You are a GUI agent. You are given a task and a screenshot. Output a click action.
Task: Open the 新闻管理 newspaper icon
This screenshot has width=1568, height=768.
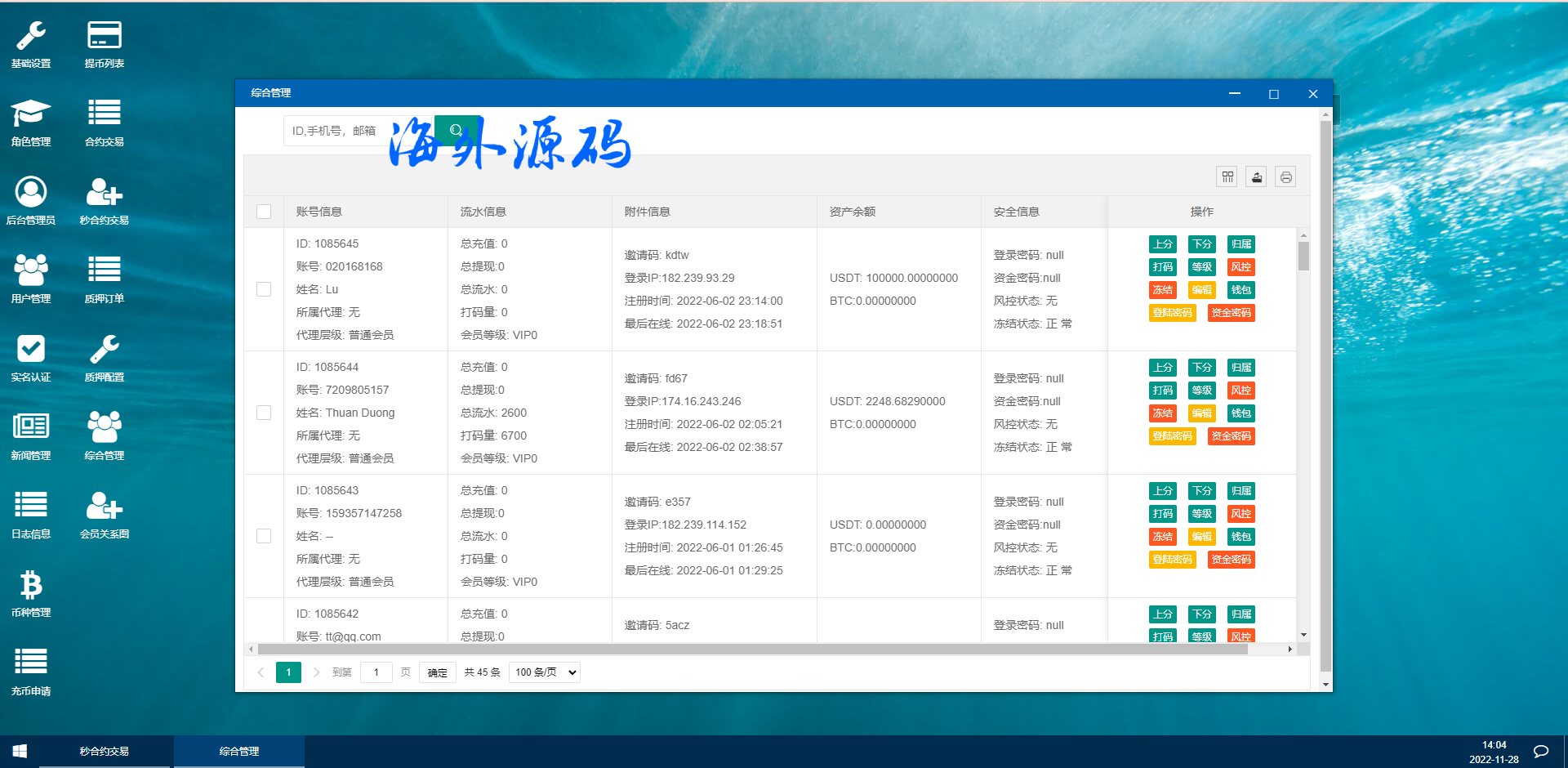[x=31, y=436]
